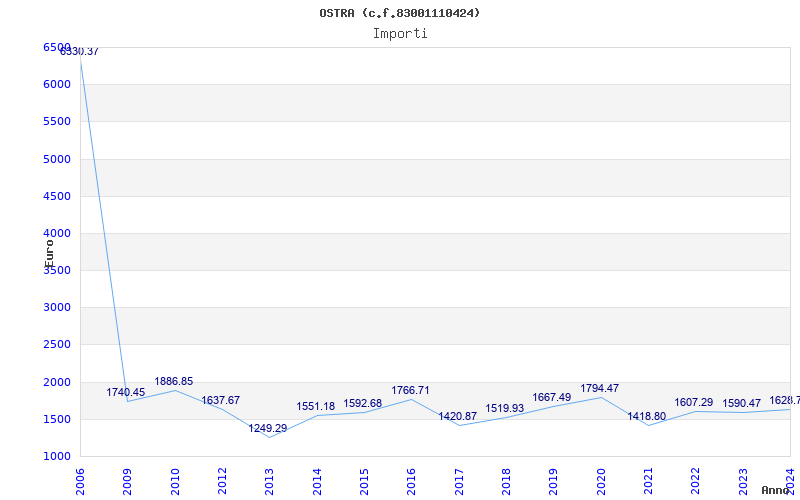The width and height of the screenshot is (800, 500).
Task: Select the 1766.71 data label
Action: tap(410, 390)
